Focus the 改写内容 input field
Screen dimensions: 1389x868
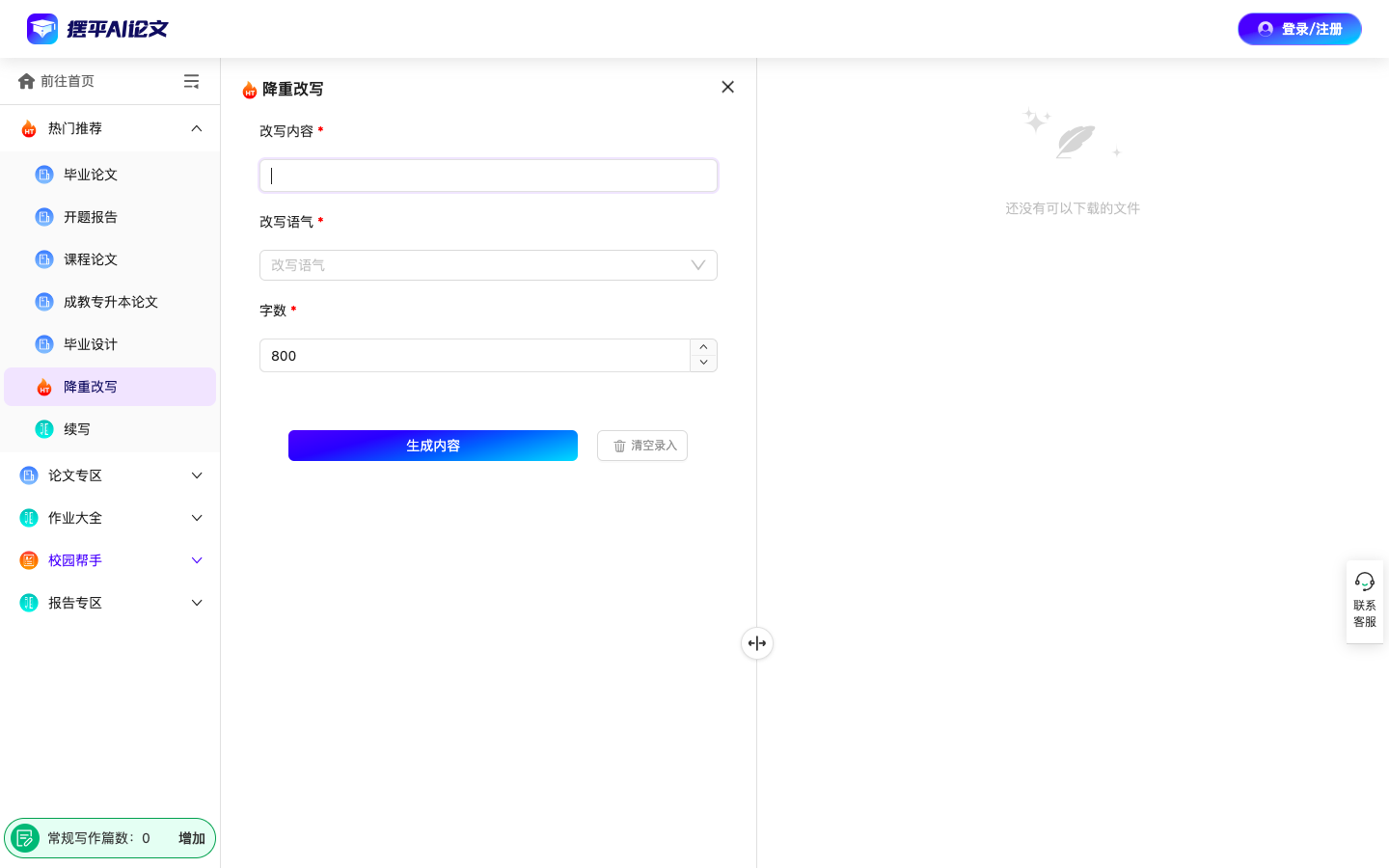click(488, 176)
